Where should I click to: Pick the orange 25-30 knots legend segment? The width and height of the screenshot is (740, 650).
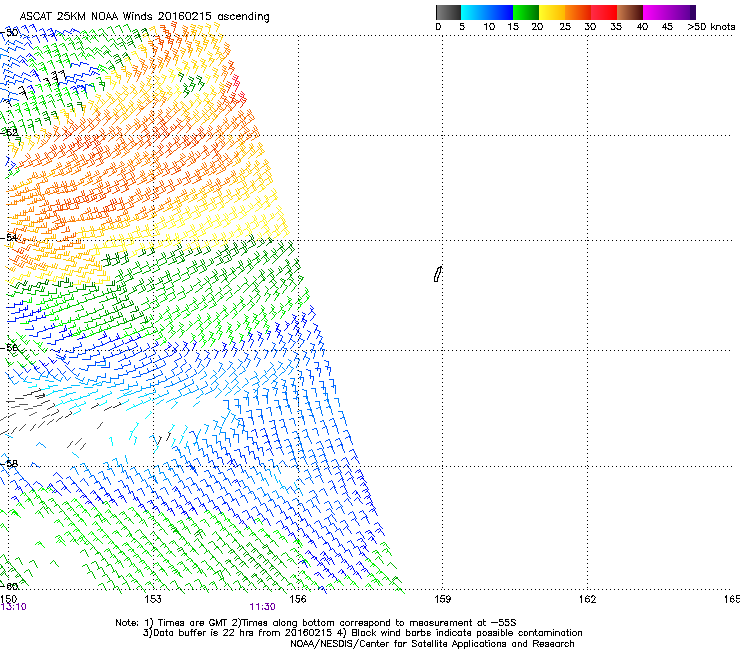(578, 12)
